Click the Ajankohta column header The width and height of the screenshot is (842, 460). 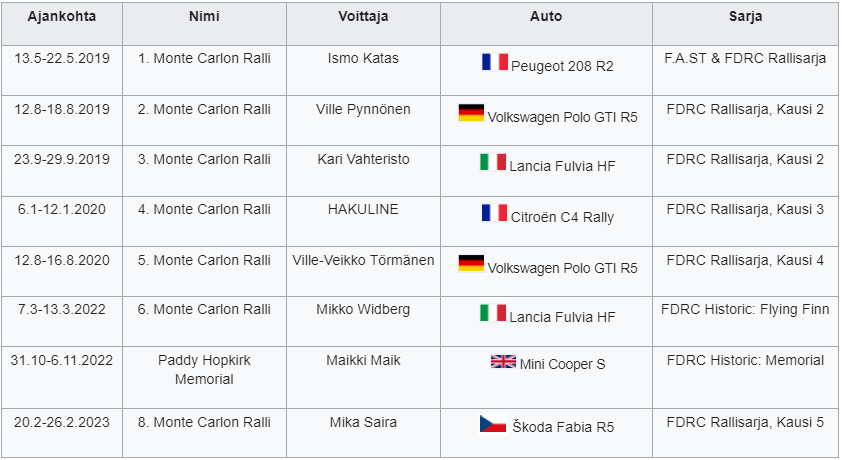point(62,18)
